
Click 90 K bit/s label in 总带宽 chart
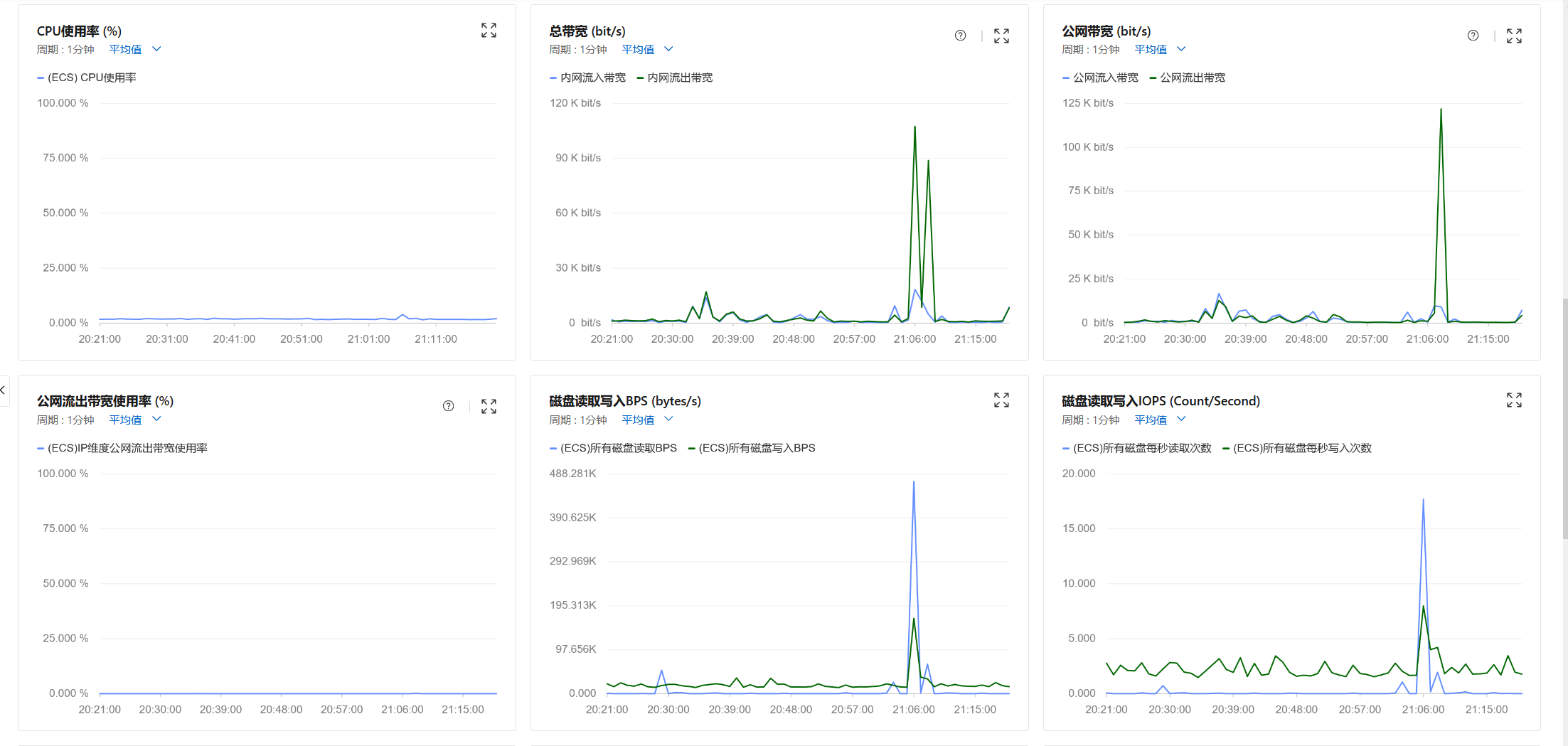[x=578, y=158]
